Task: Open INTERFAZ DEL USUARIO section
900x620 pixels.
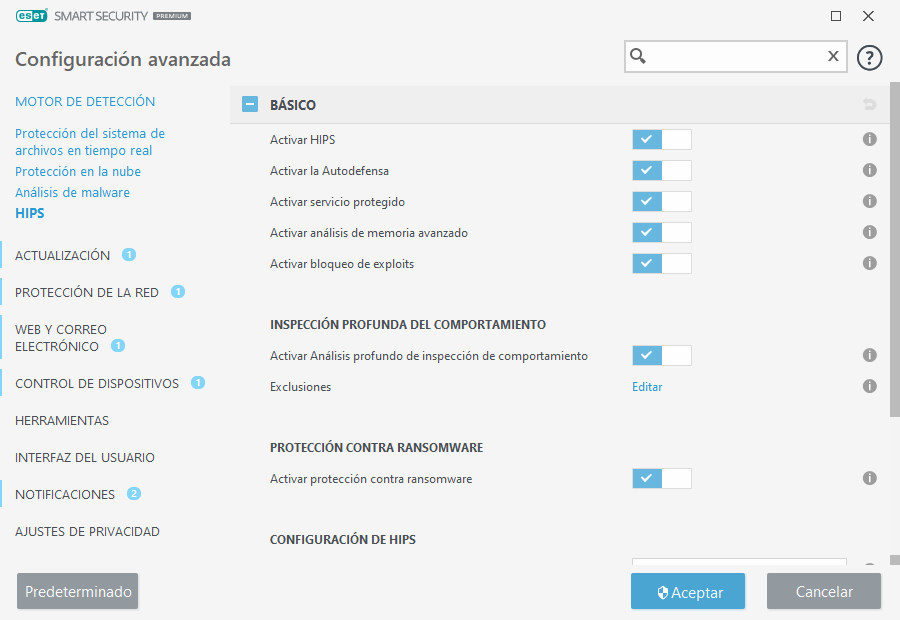Action: 85,458
